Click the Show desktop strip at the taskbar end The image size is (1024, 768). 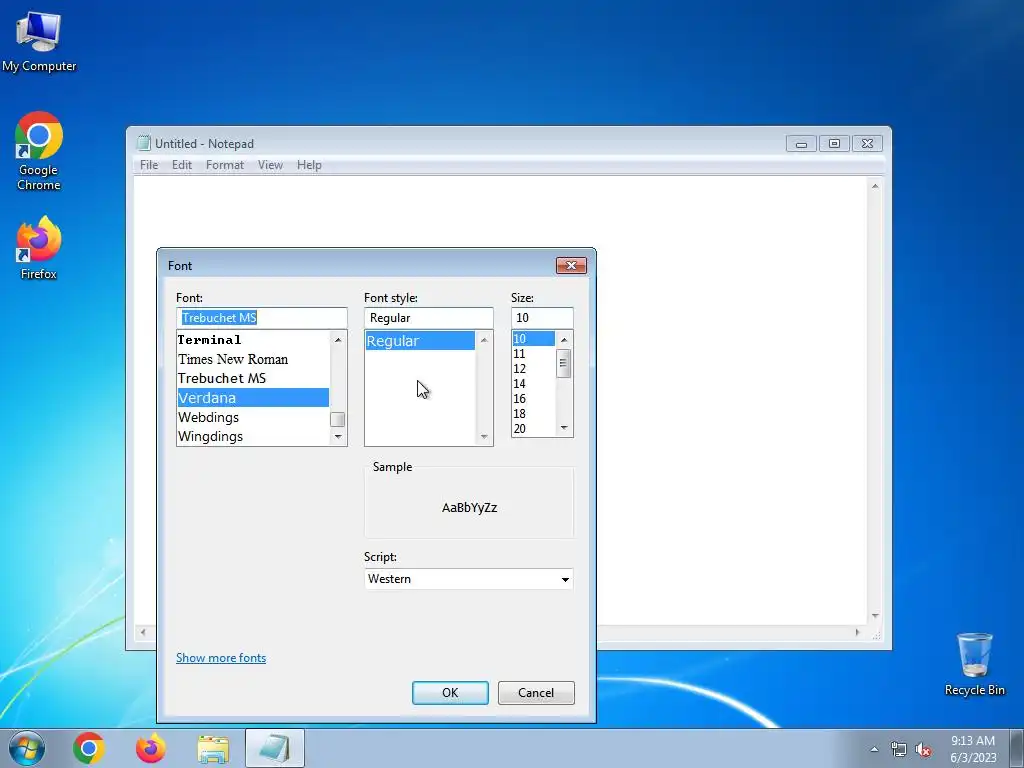point(1017,748)
